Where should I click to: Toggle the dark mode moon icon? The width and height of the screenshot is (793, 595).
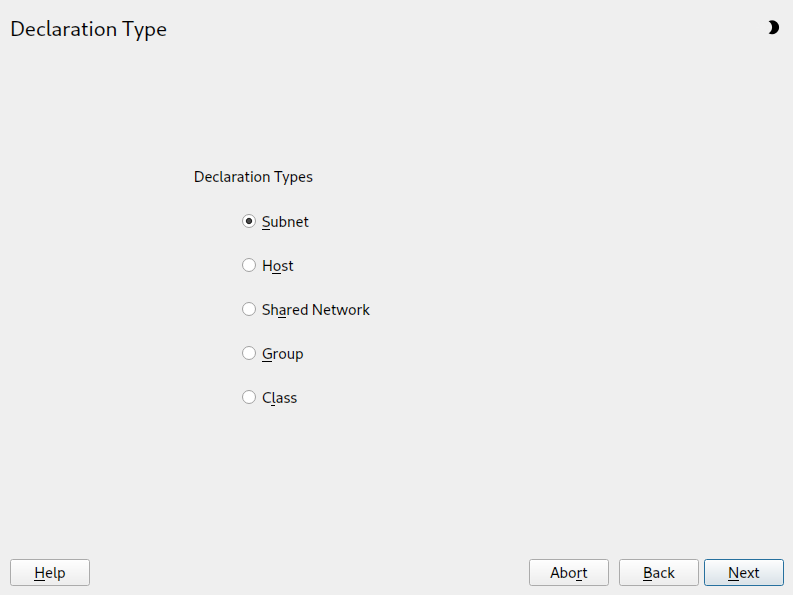pyautogui.click(x=772, y=28)
